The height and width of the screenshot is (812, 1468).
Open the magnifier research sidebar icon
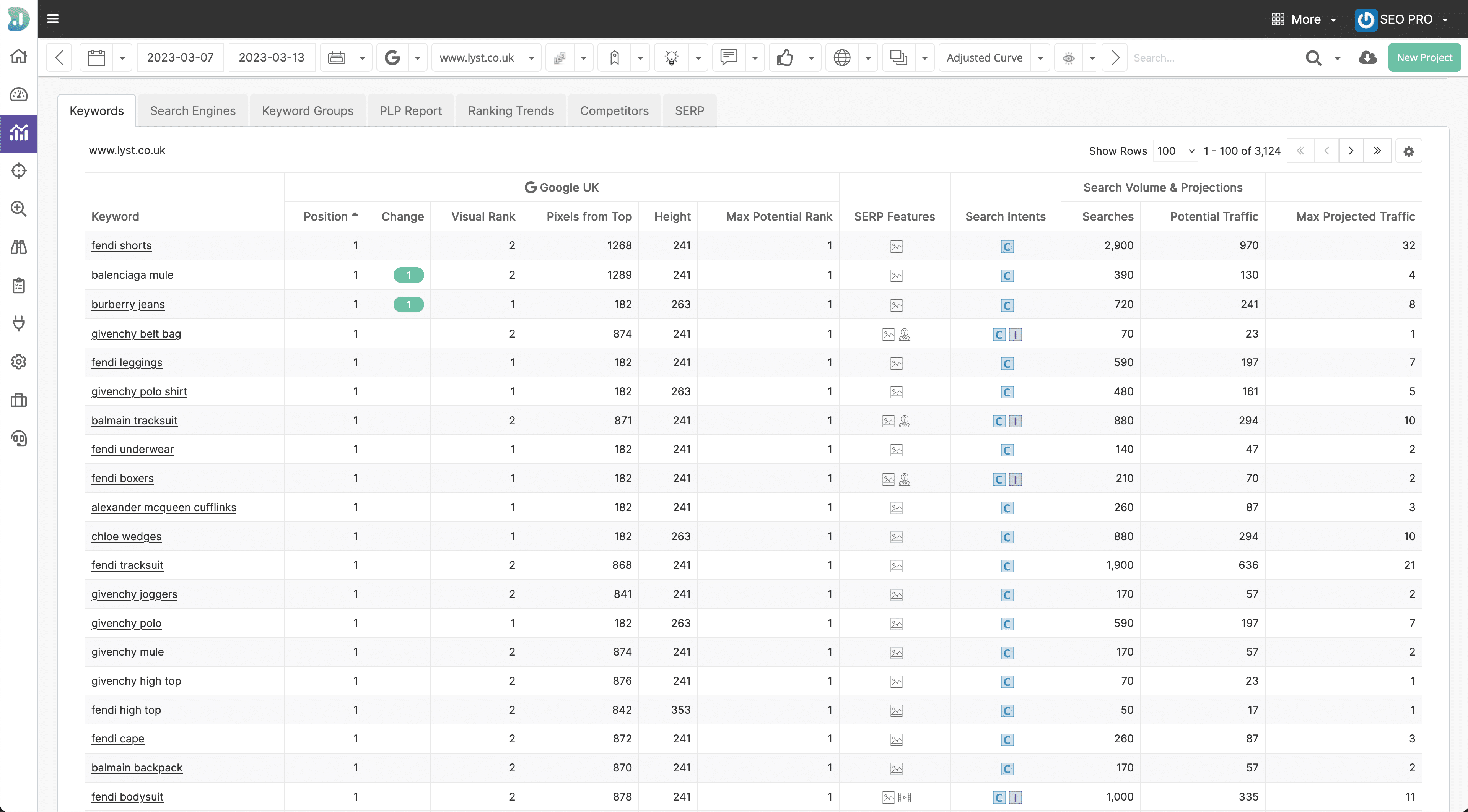click(19, 209)
